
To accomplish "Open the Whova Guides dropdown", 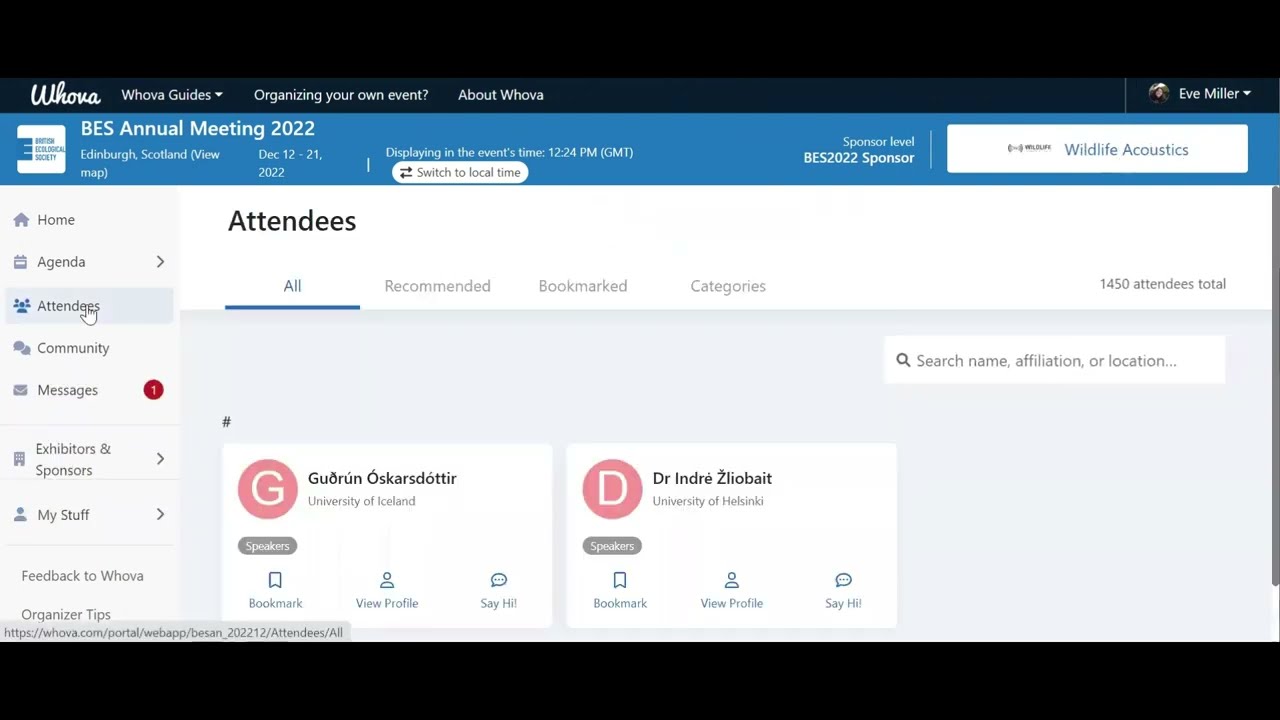I will [172, 95].
